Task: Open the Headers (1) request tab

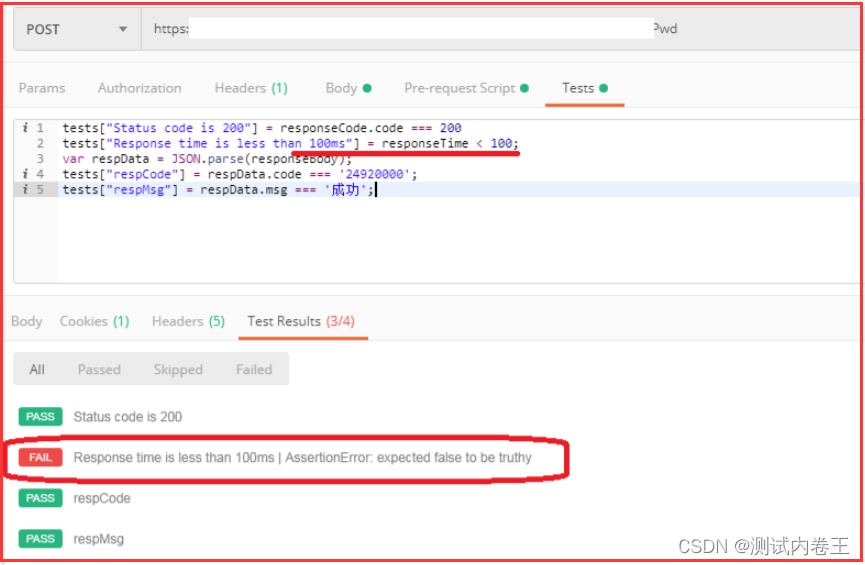Action: pos(251,88)
